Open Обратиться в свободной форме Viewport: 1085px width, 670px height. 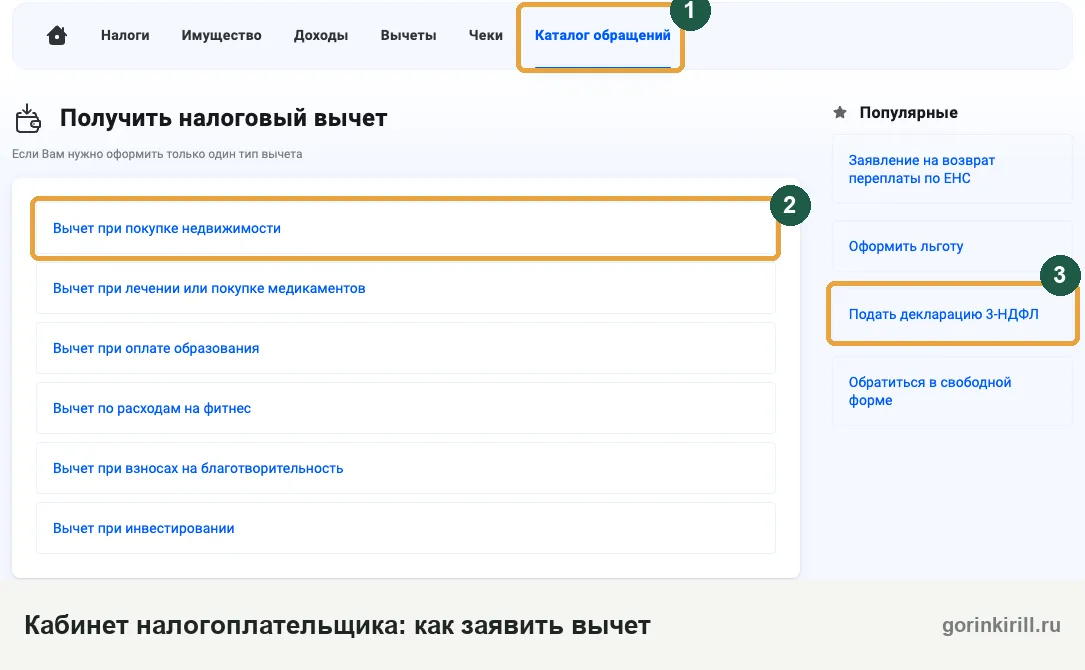pos(952,391)
